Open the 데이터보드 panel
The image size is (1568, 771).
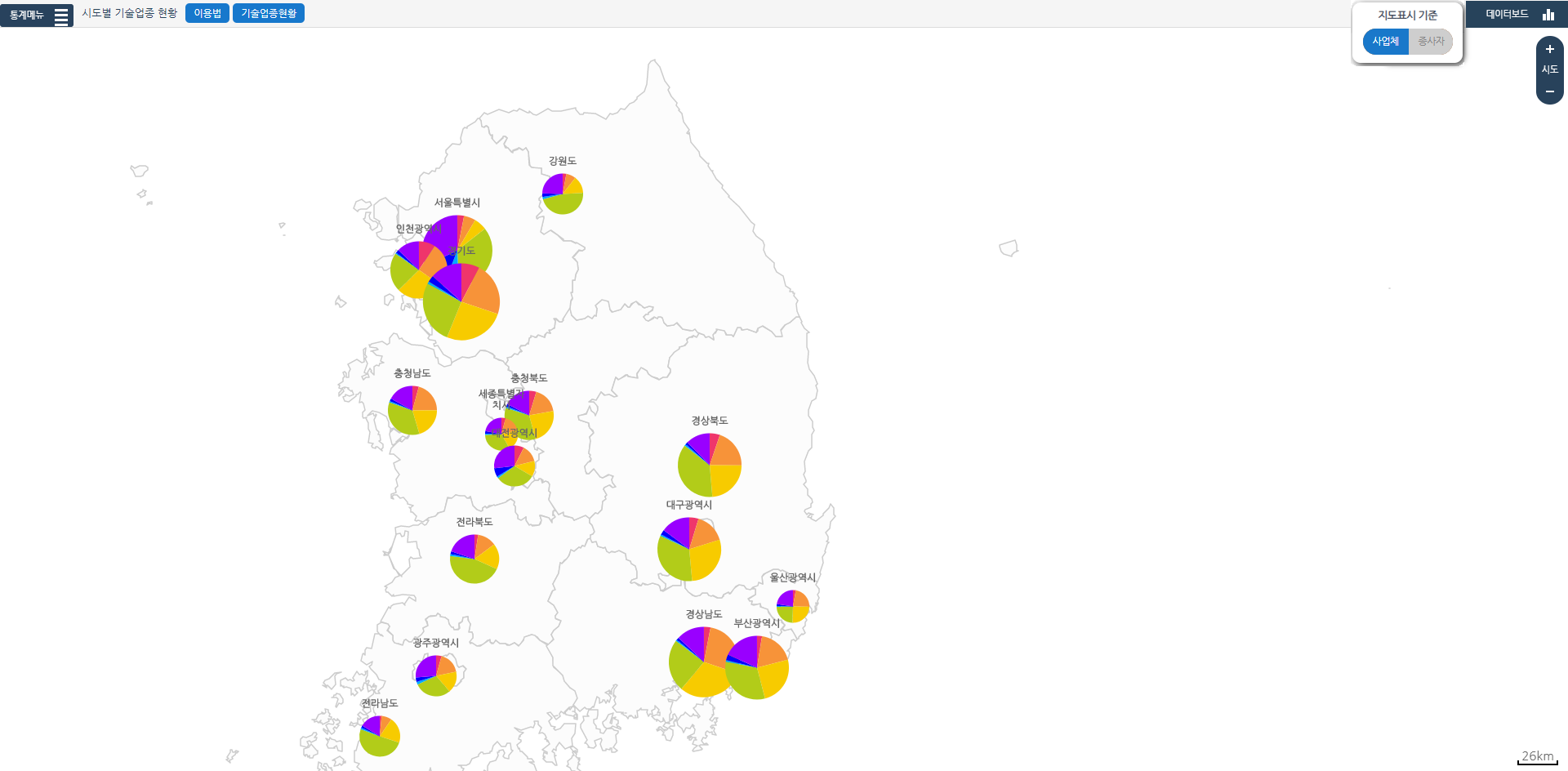1507,15
